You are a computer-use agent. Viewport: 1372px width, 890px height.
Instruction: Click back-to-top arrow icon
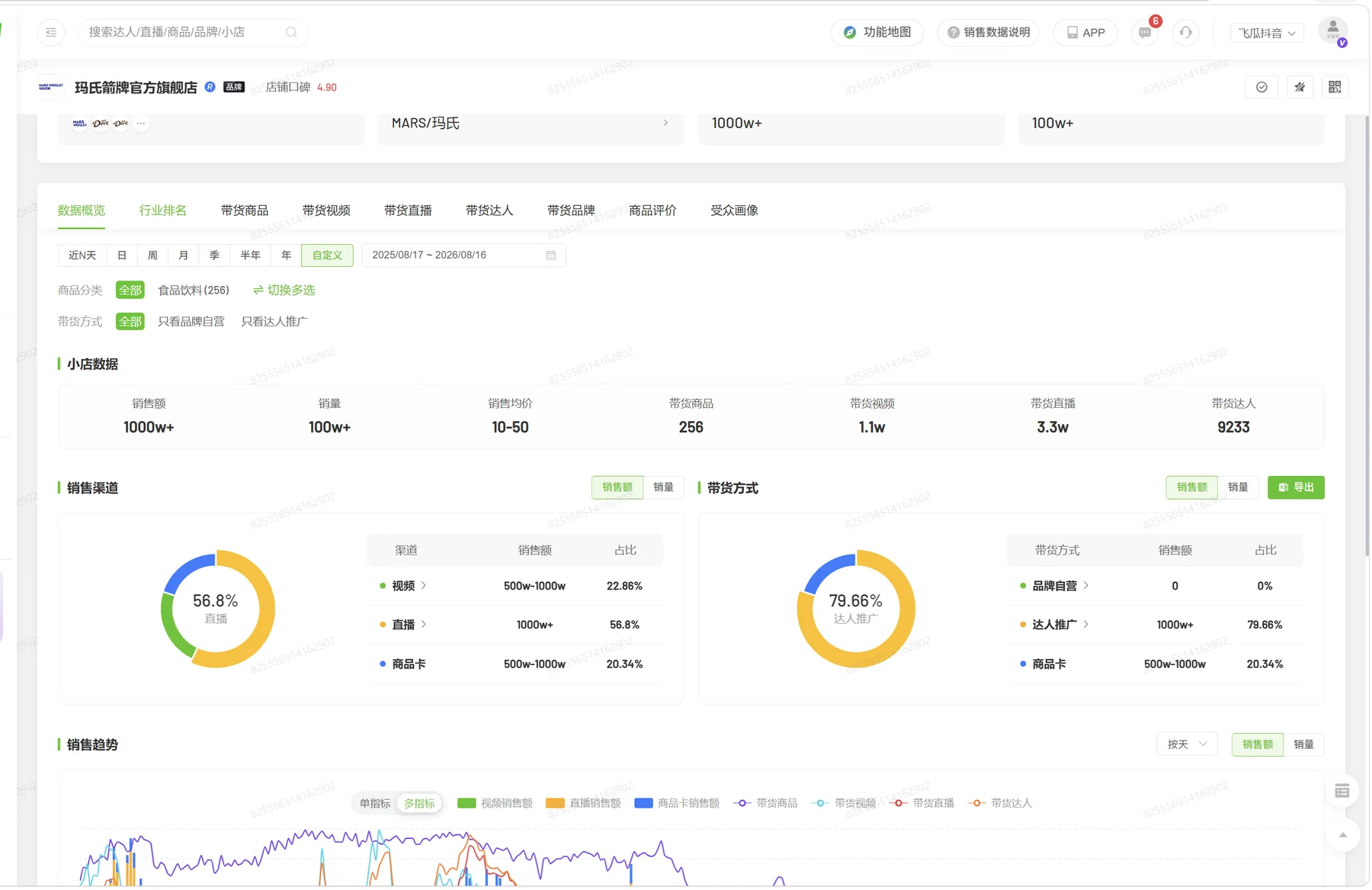[x=1343, y=835]
